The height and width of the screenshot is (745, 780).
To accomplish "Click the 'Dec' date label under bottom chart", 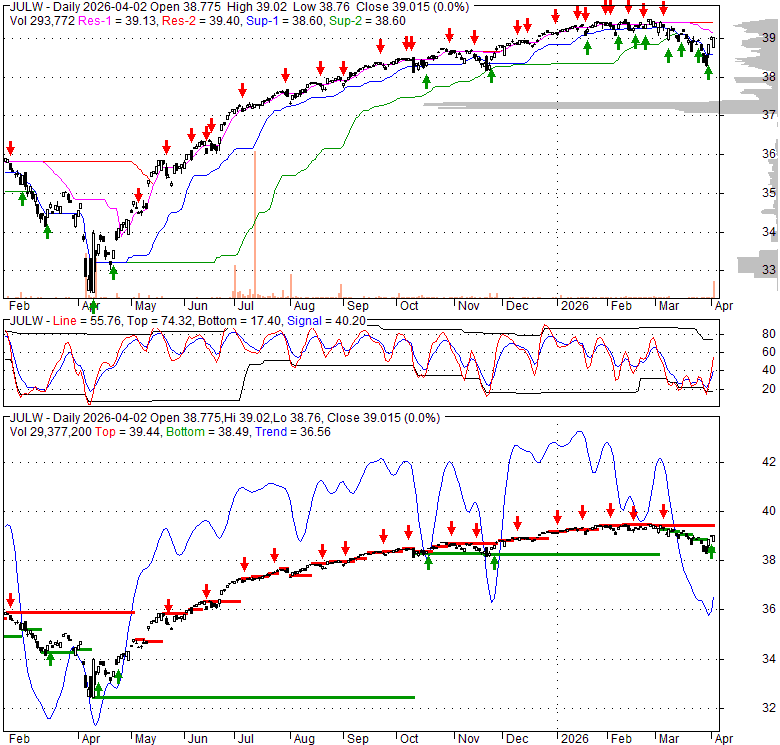I will pos(517,739).
